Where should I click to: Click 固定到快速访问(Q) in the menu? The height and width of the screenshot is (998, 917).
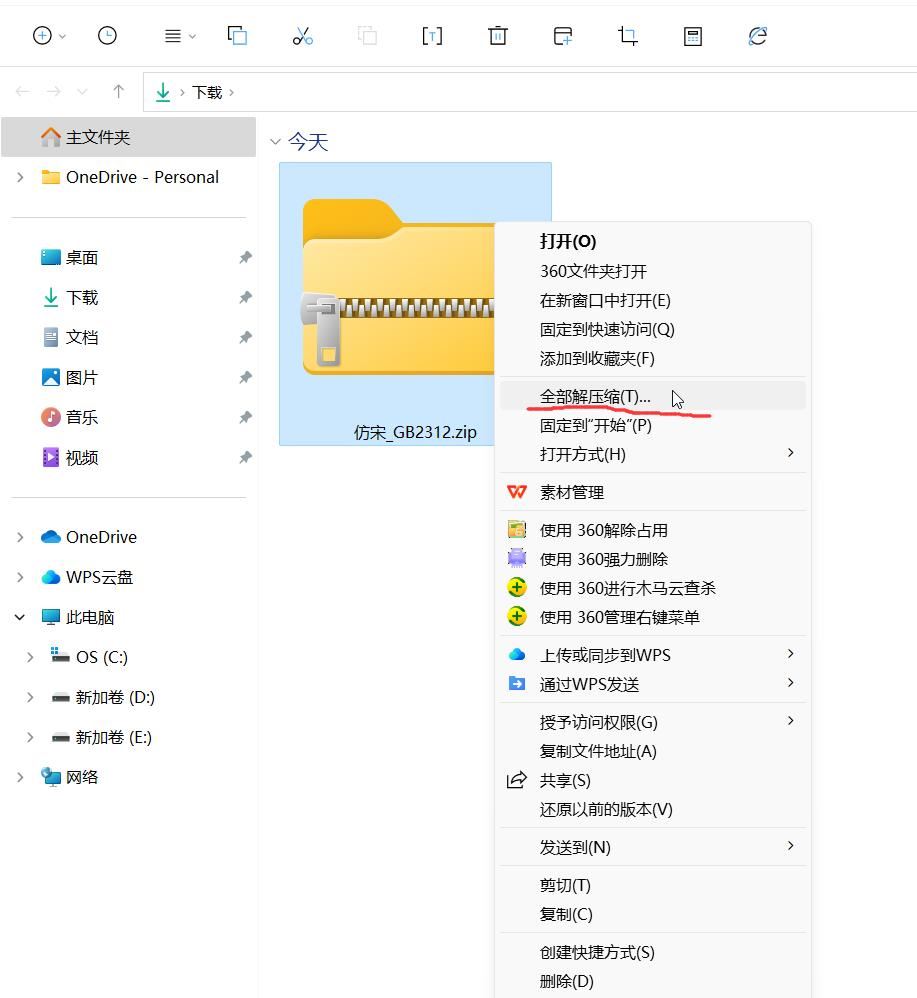coord(598,328)
